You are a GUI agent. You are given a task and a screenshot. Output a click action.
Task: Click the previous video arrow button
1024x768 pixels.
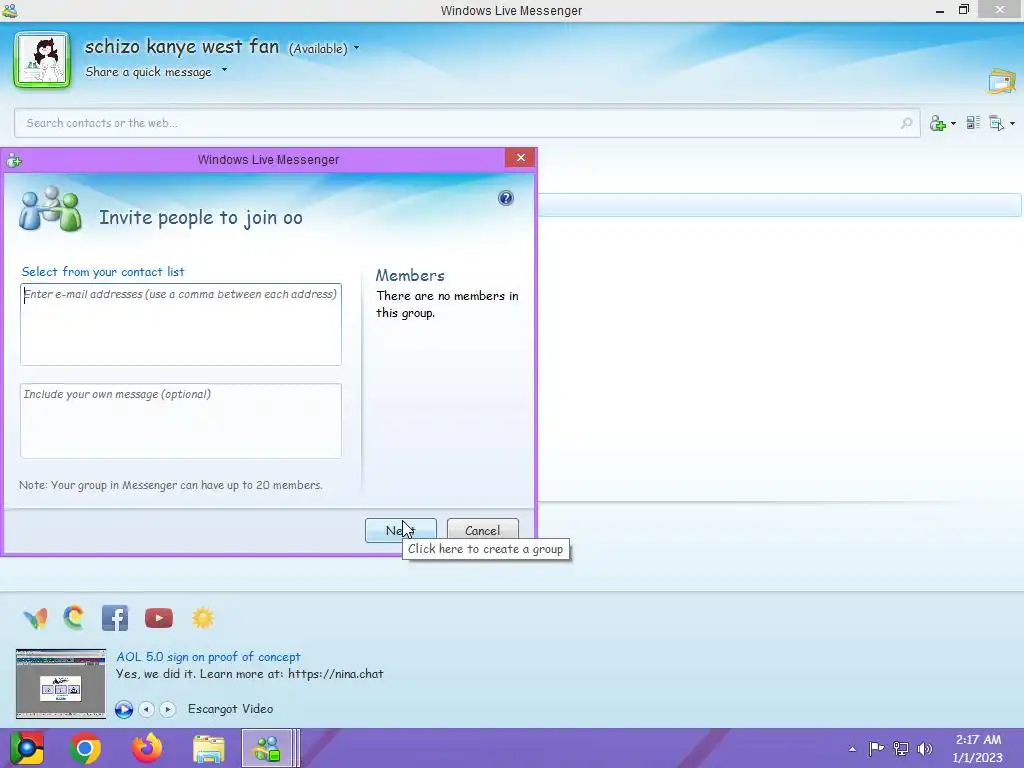pos(146,709)
